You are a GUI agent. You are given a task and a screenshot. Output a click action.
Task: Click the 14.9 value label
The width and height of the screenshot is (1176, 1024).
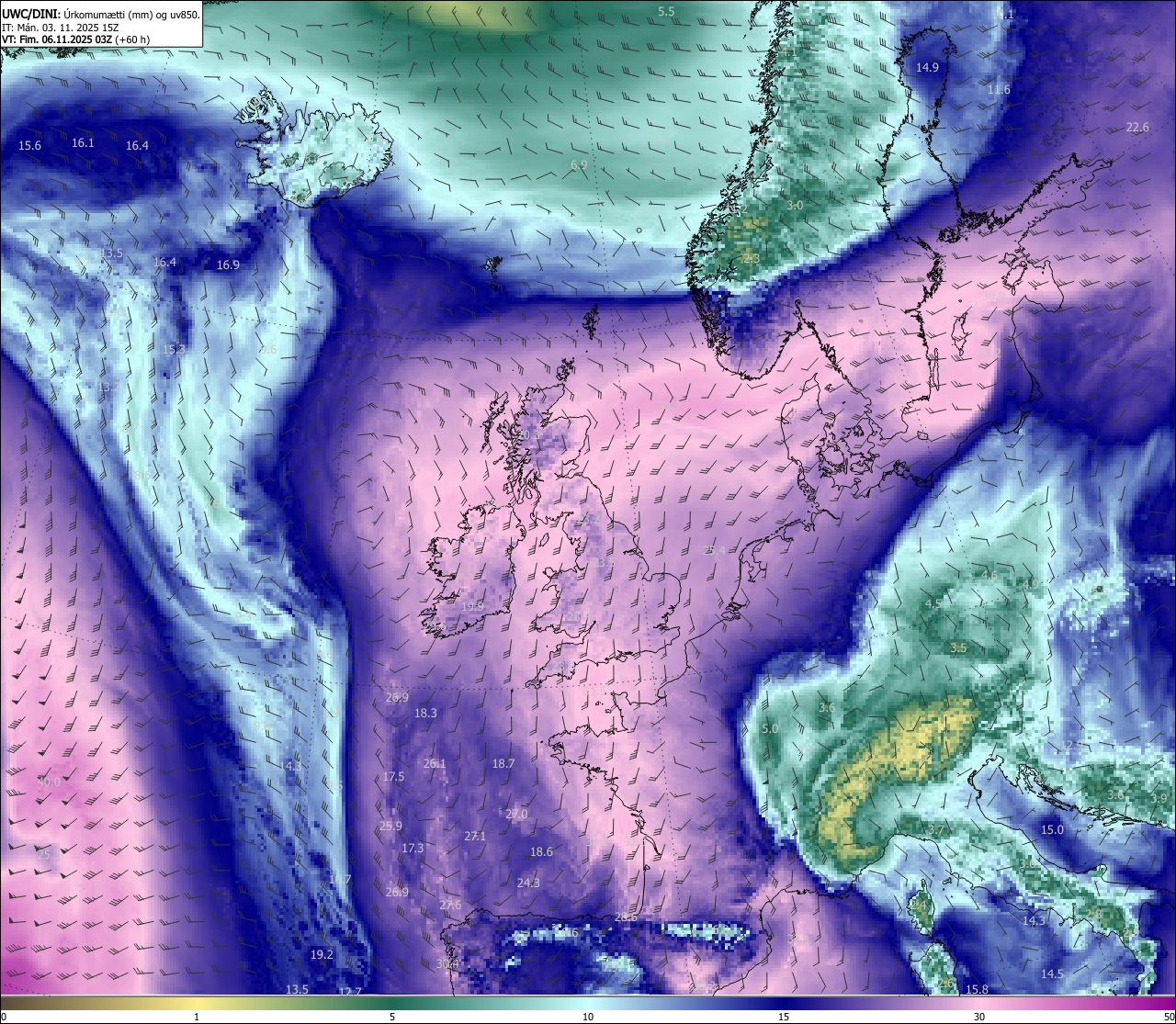point(927,68)
